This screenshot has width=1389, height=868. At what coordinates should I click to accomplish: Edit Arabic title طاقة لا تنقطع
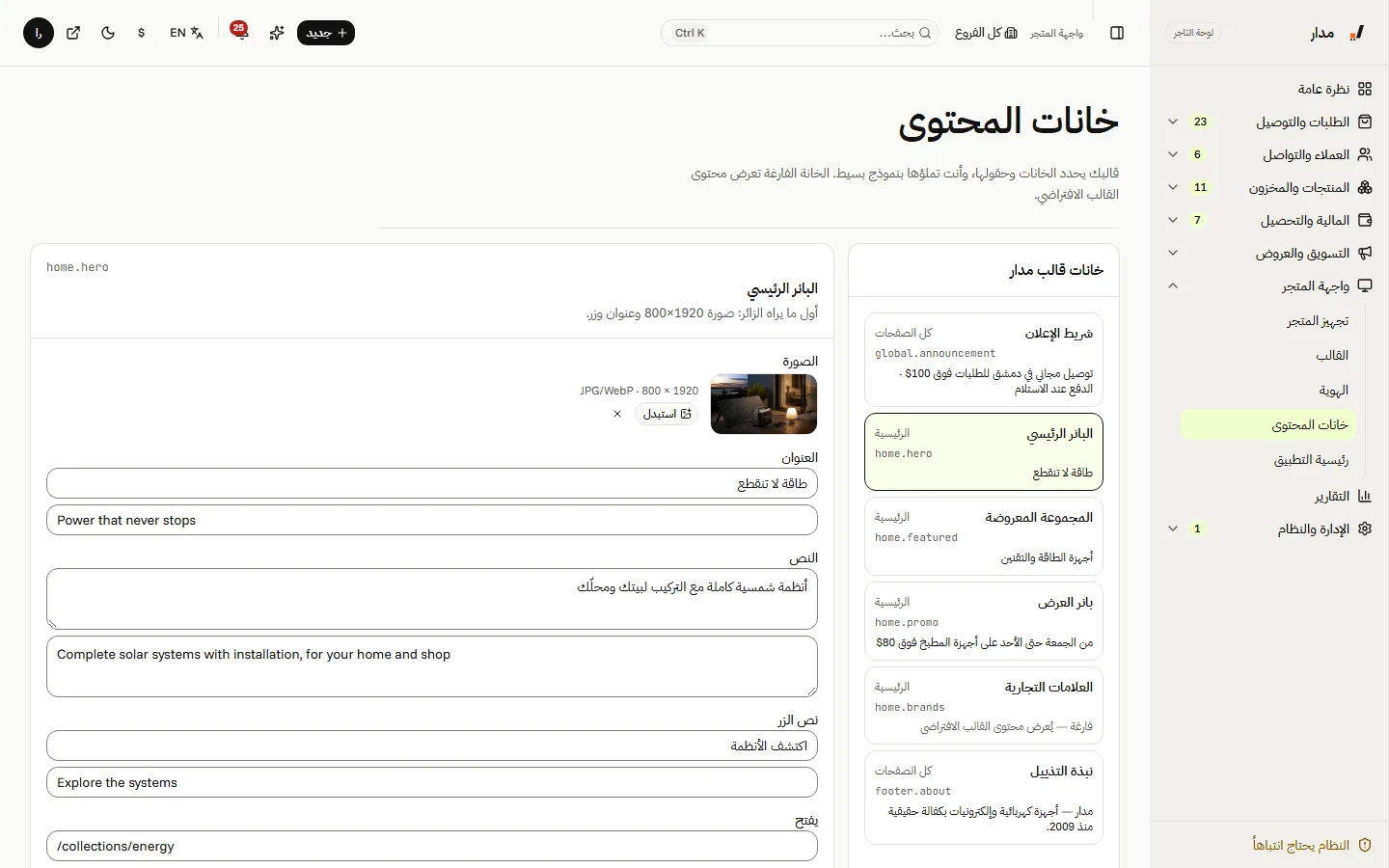432,483
